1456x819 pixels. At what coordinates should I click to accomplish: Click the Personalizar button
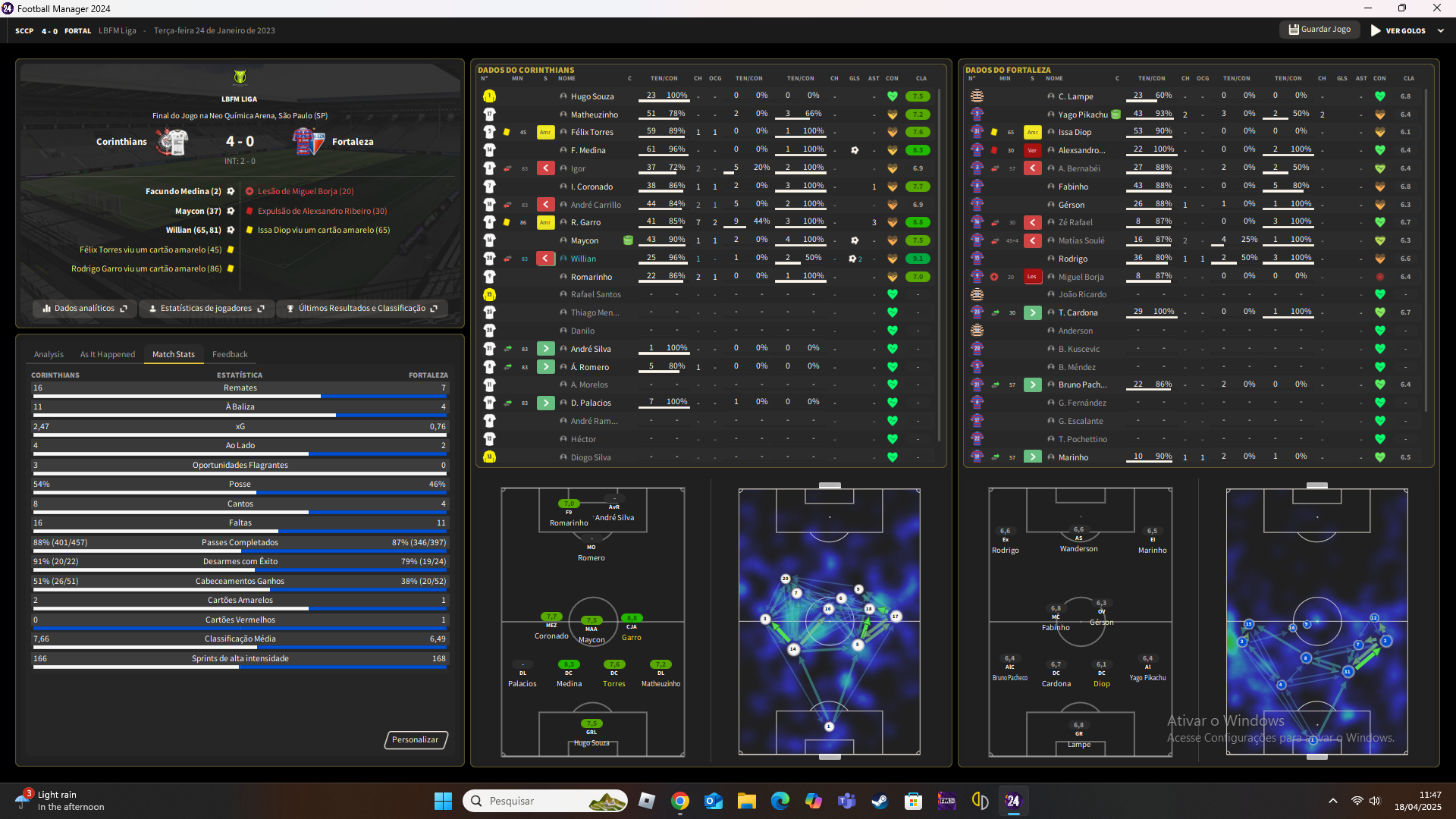click(416, 739)
